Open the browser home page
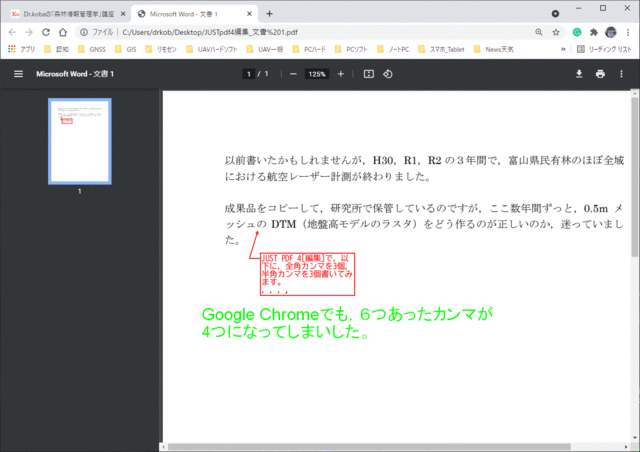640x452 pixels. (62, 32)
